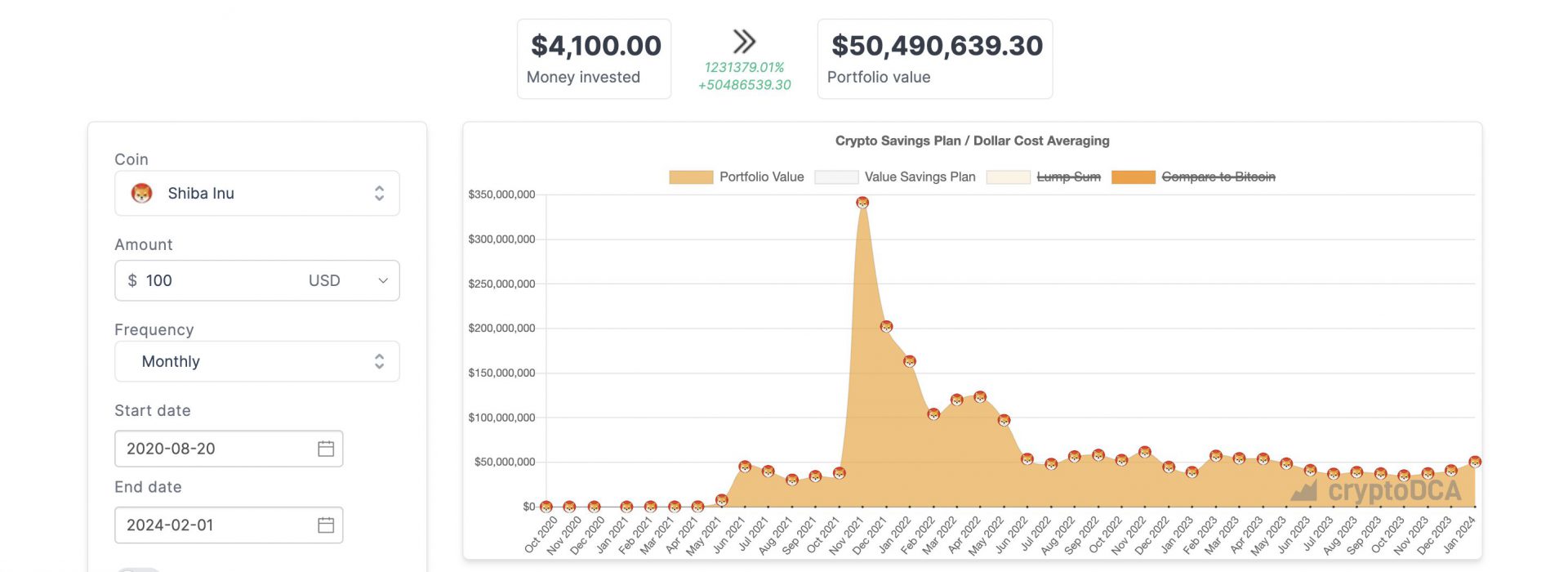Click the double chevron arrow icon
The image size is (1568, 572).
(x=744, y=42)
